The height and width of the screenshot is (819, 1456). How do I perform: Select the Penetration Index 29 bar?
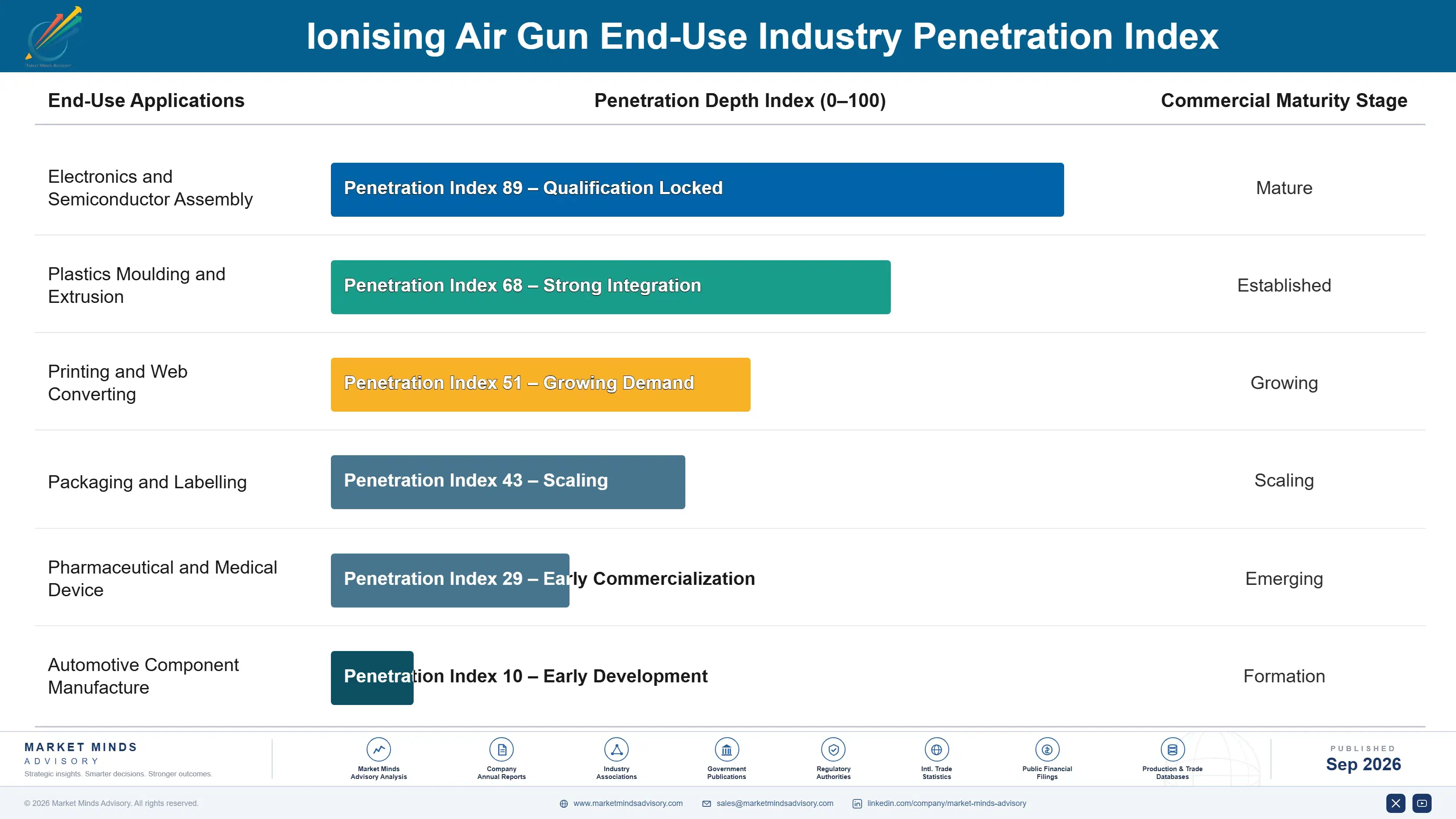[450, 580]
